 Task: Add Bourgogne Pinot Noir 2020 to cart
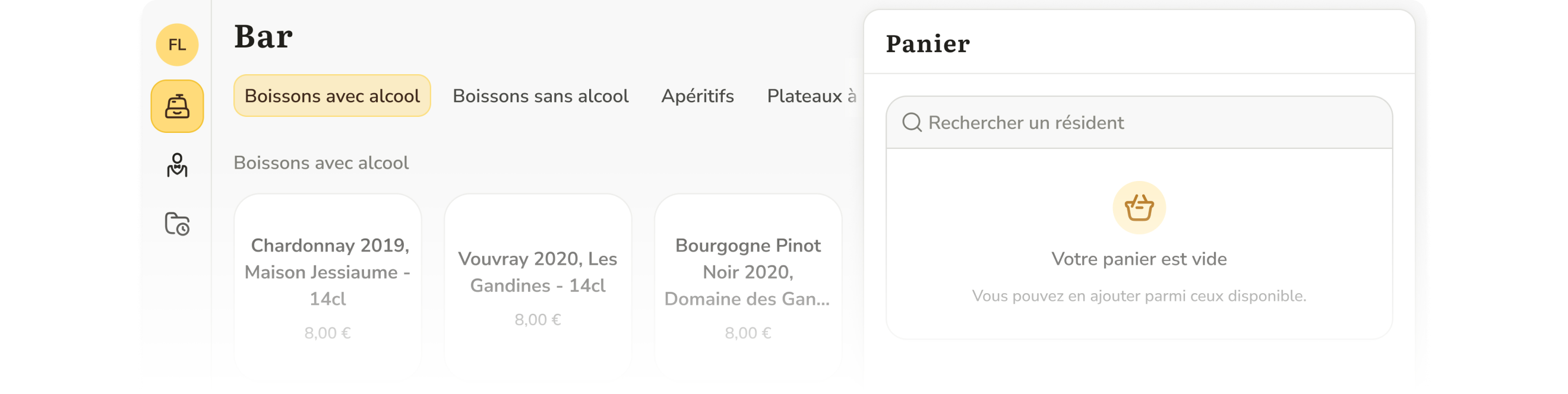tap(748, 286)
